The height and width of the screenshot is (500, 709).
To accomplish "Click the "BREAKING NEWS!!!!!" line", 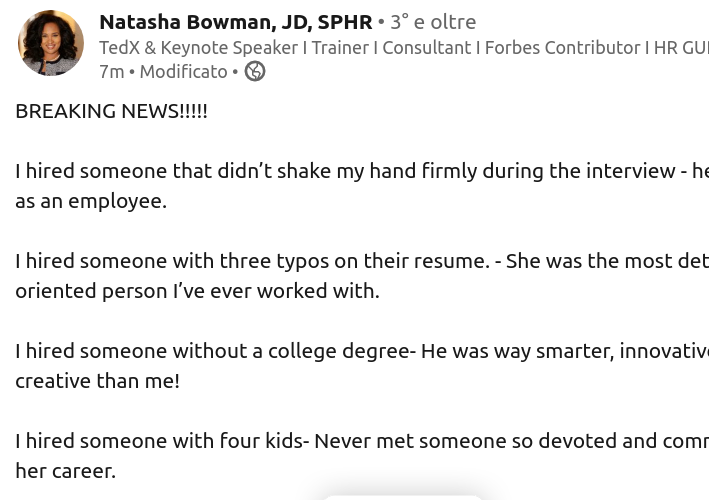I will click(x=111, y=111).
